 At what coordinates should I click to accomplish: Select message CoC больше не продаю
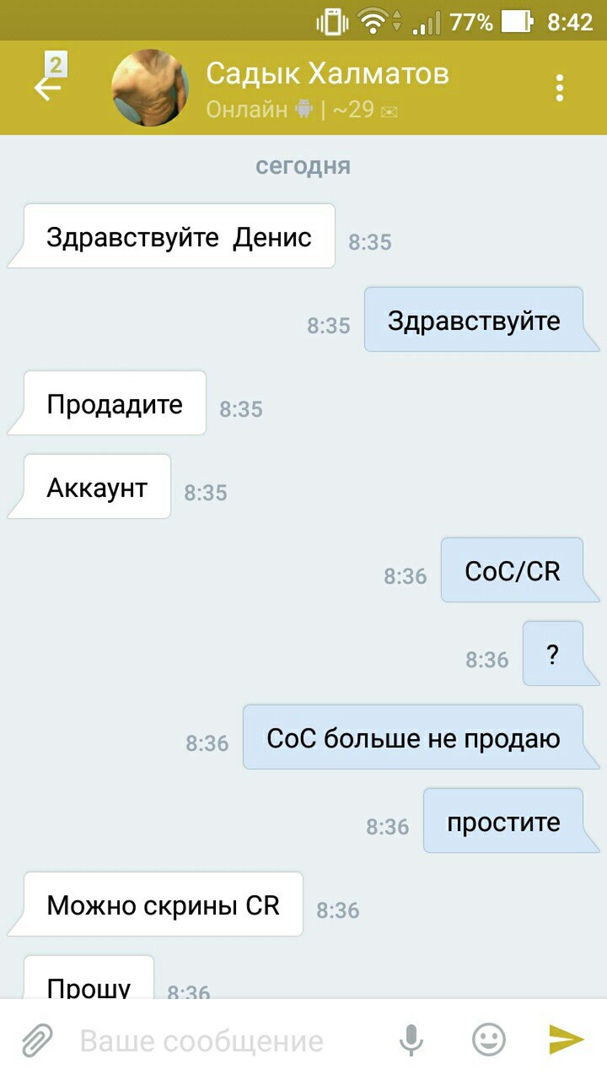click(413, 737)
